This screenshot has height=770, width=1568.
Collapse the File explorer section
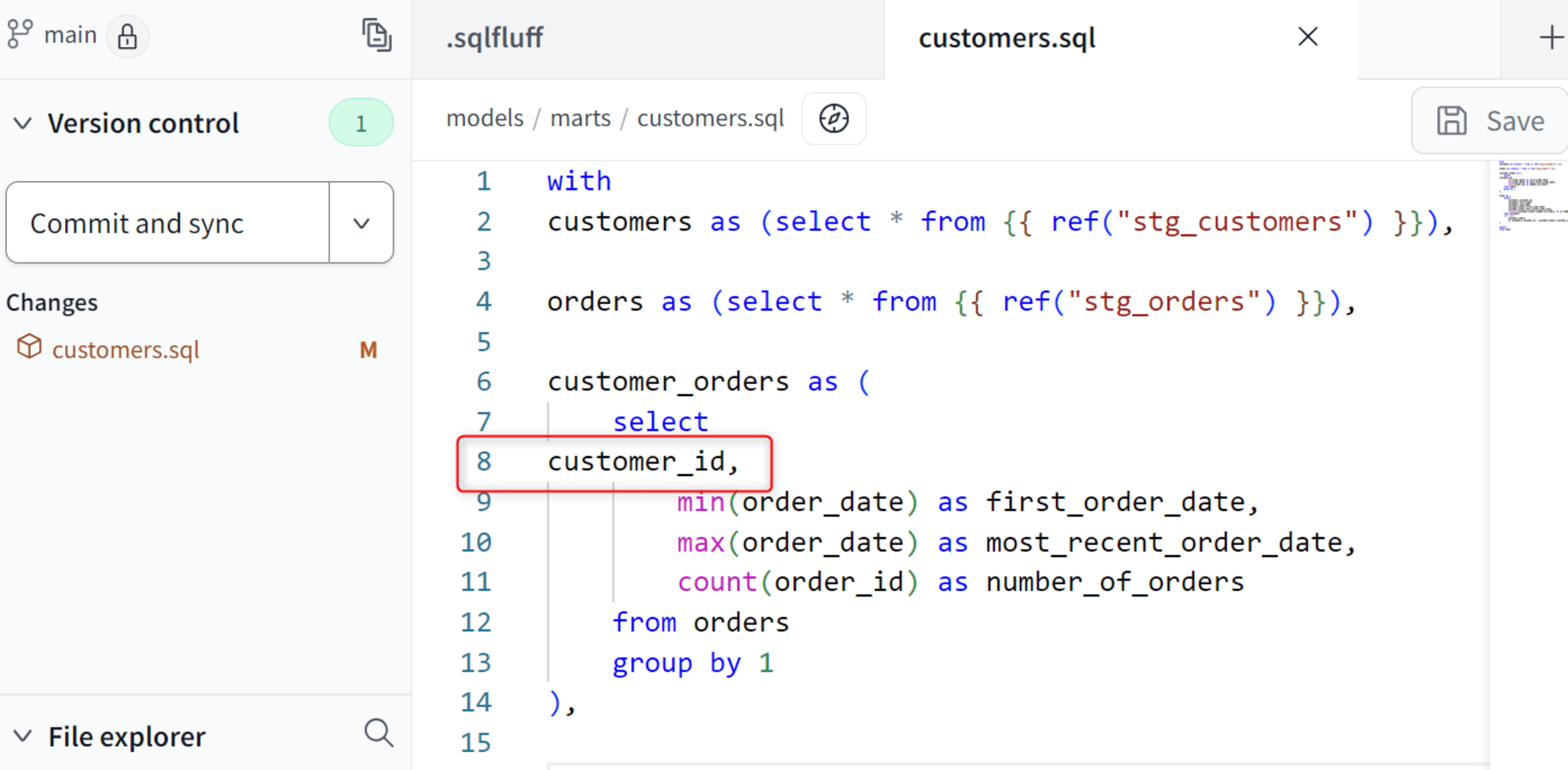click(x=23, y=736)
